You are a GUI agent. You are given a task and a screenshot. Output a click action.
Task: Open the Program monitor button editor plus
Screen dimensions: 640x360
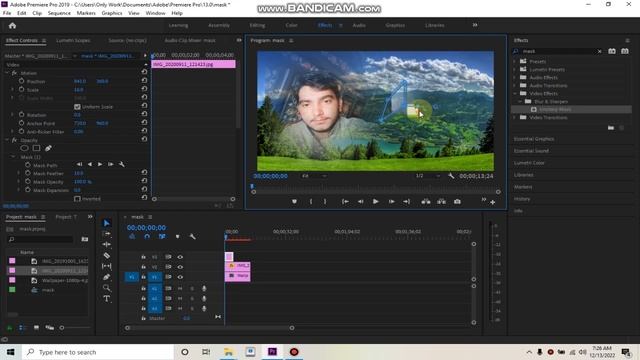(493, 202)
